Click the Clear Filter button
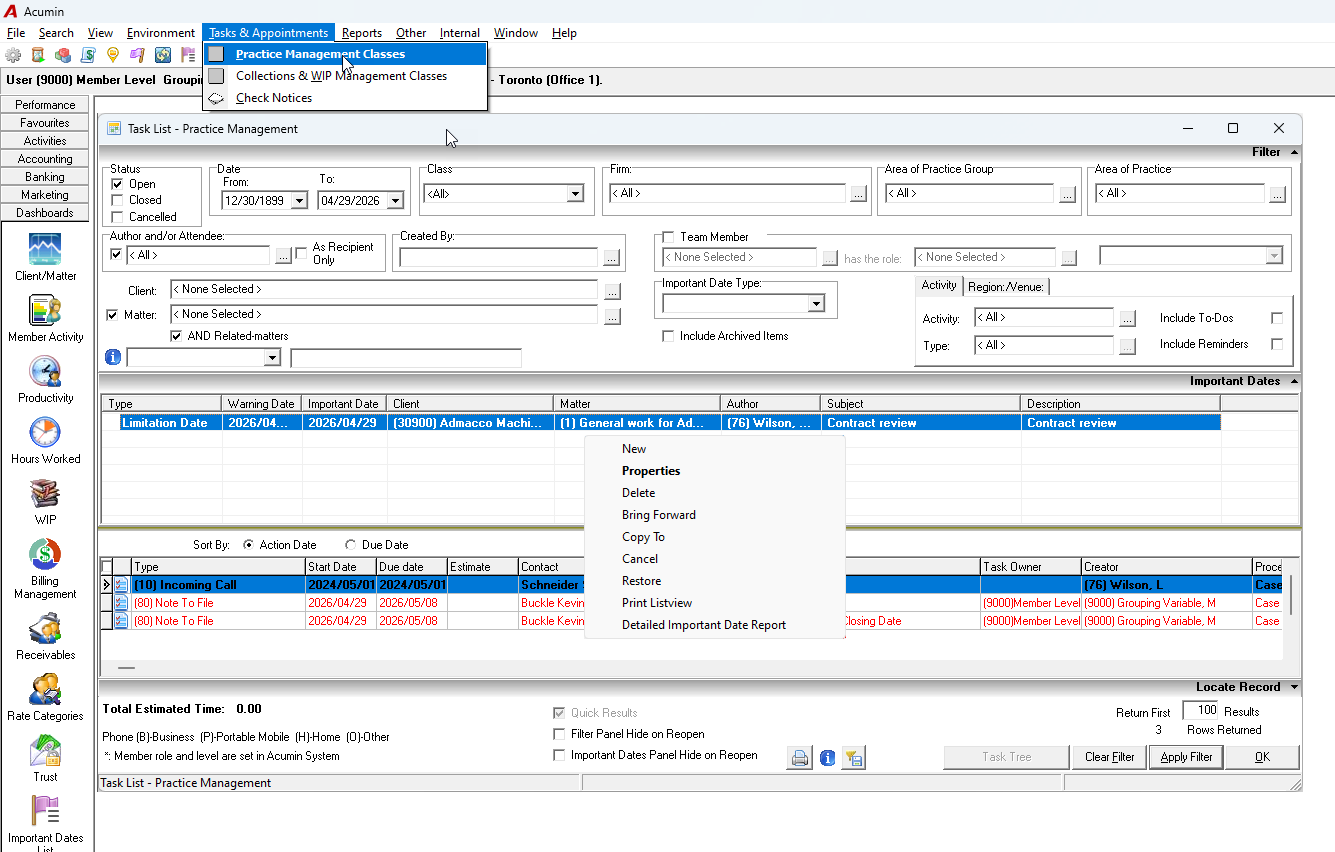 pos(1110,757)
